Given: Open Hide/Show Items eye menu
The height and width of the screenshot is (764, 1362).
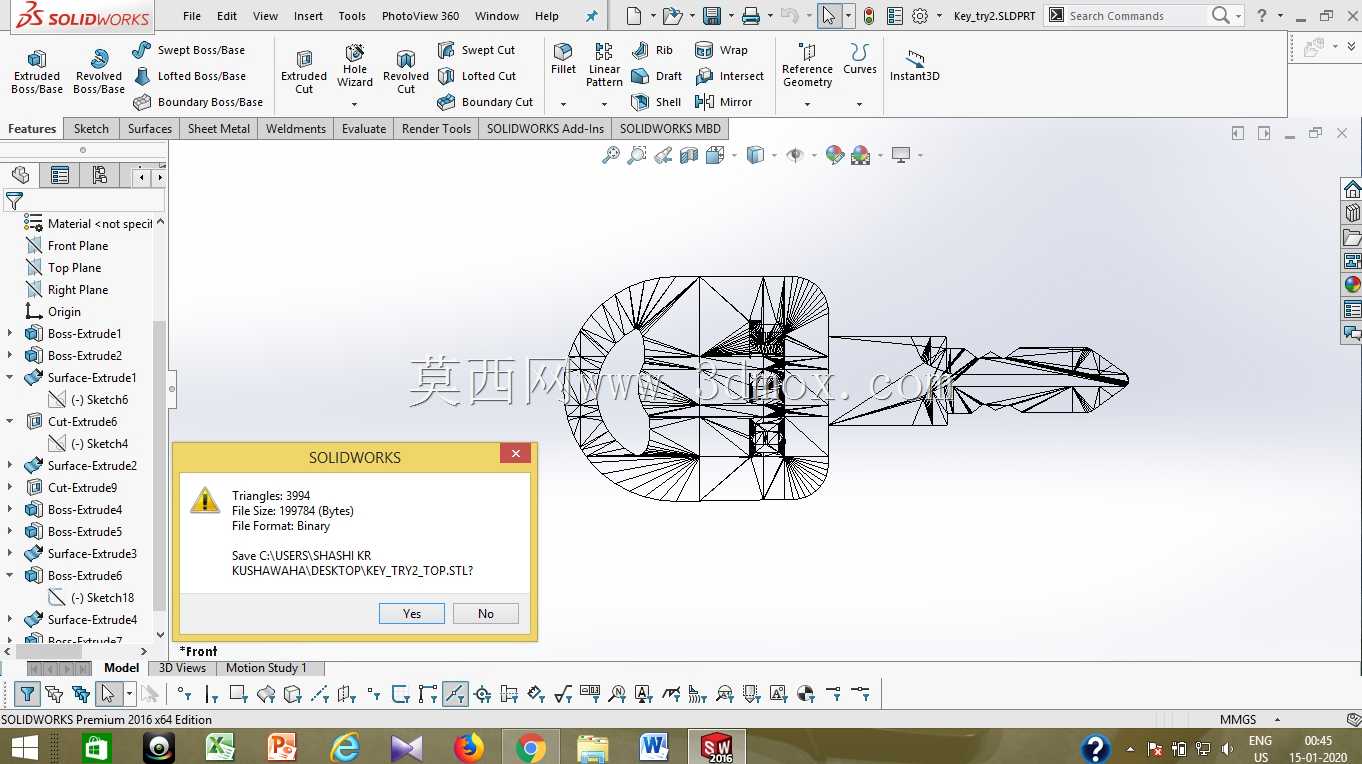Looking at the screenshot, I should [795, 155].
